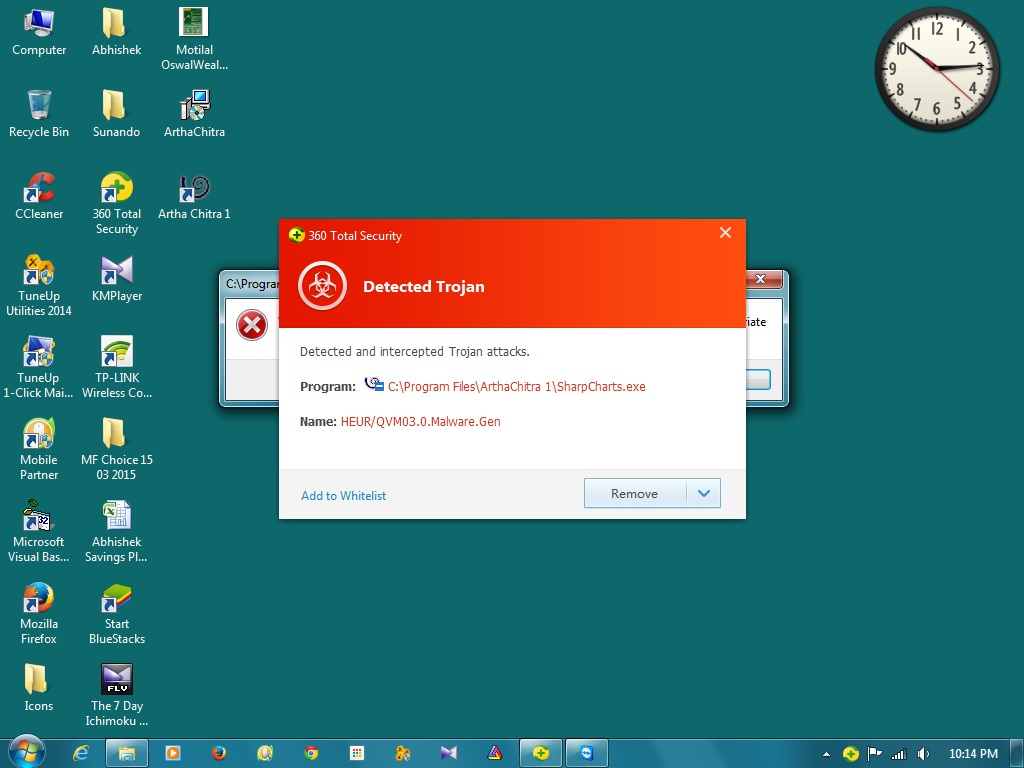The image size is (1024, 768).
Task: Click the network signal tray icon
Action: 899,754
